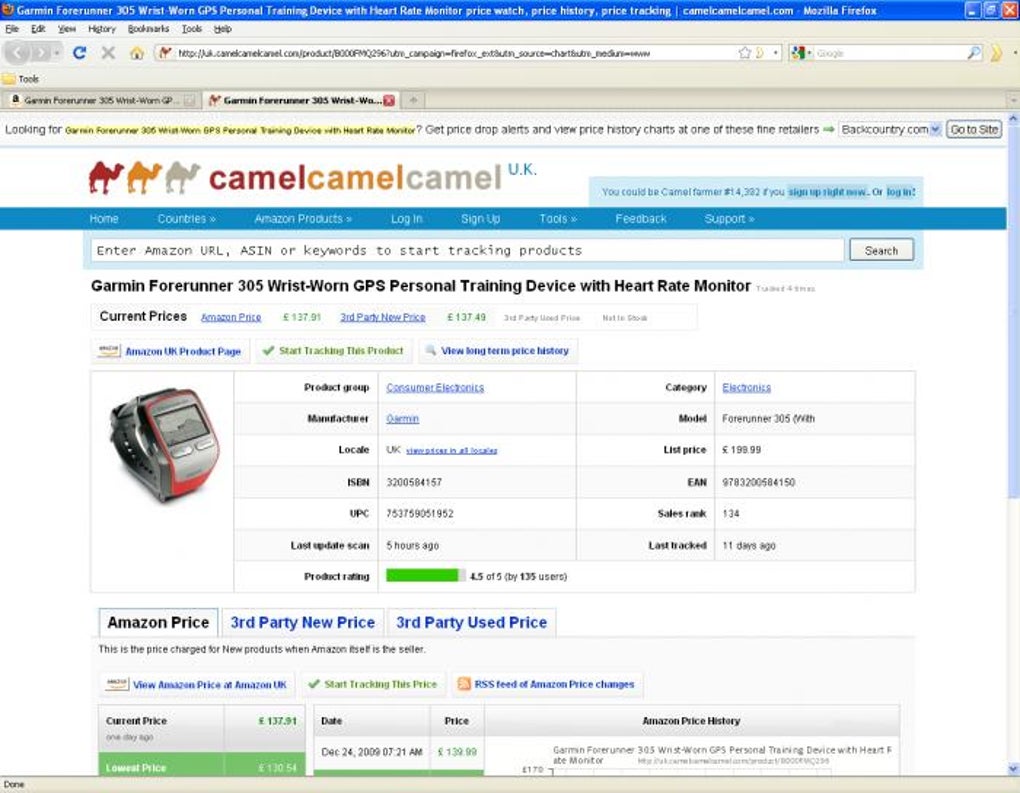Click view prices in all locales link
The height and width of the screenshot is (793, 1020).
pyautogui.click(x=451, y=450)
